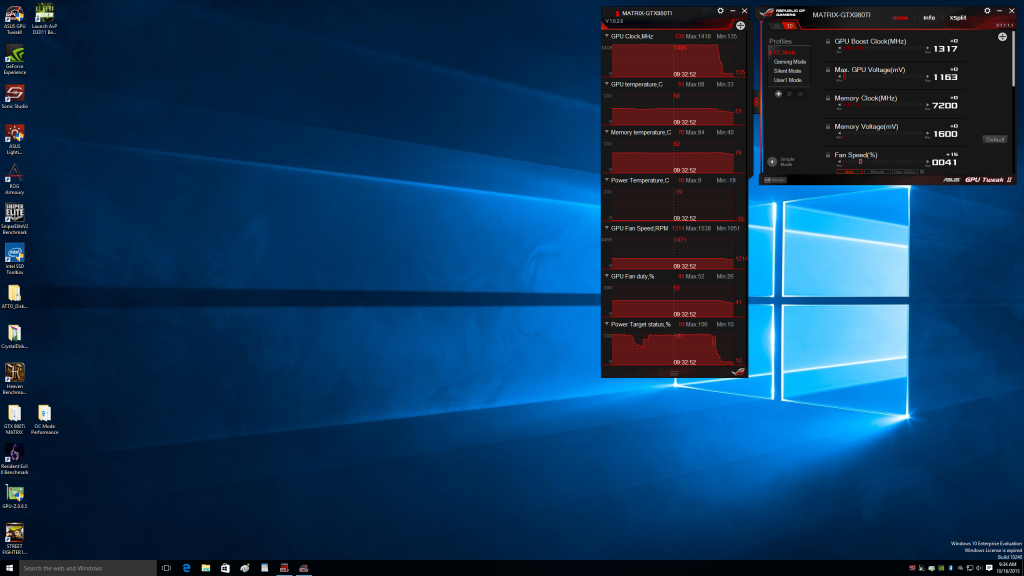This screenshot has height=576, width=1024.
Task: Open ATTO_Disk desktop folder
Action: pos(14,297)
